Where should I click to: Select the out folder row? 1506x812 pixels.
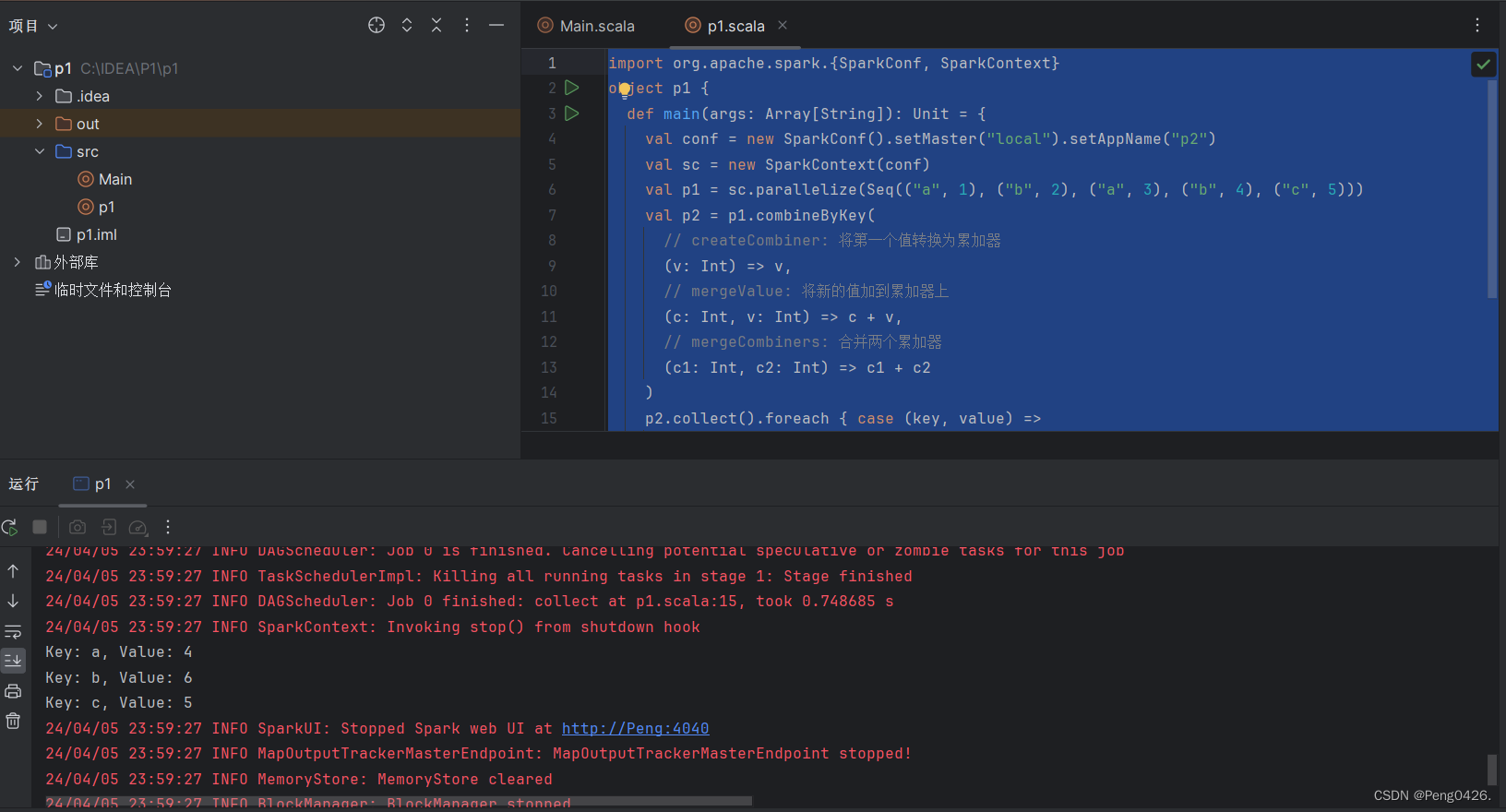point(260,124)
